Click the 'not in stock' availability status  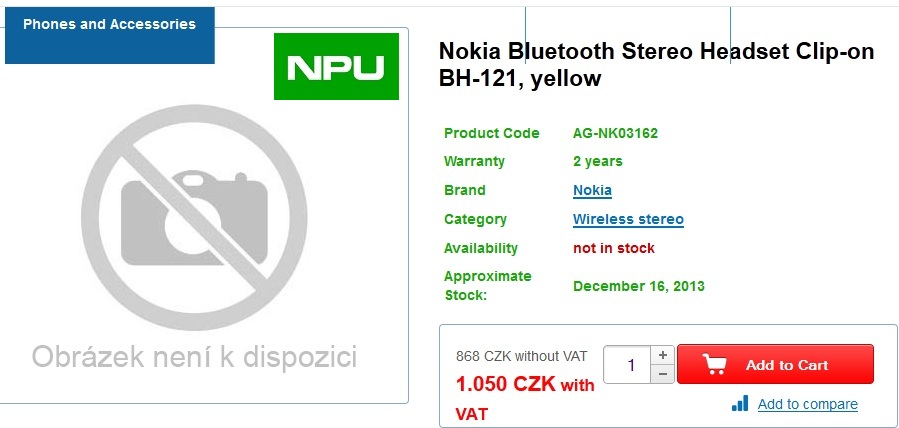point(614,248)
